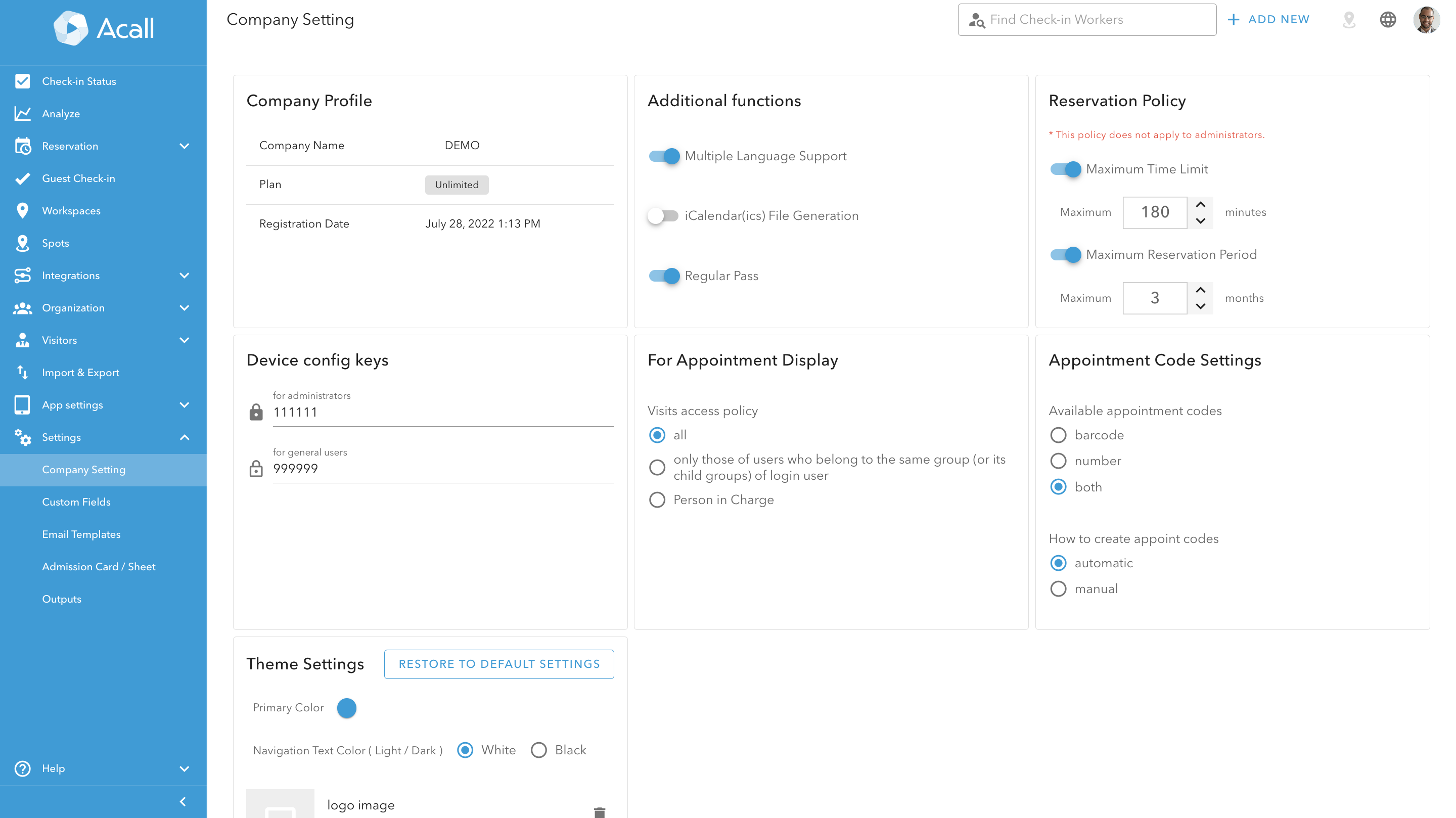Click the worker search icon

point(977,20)
